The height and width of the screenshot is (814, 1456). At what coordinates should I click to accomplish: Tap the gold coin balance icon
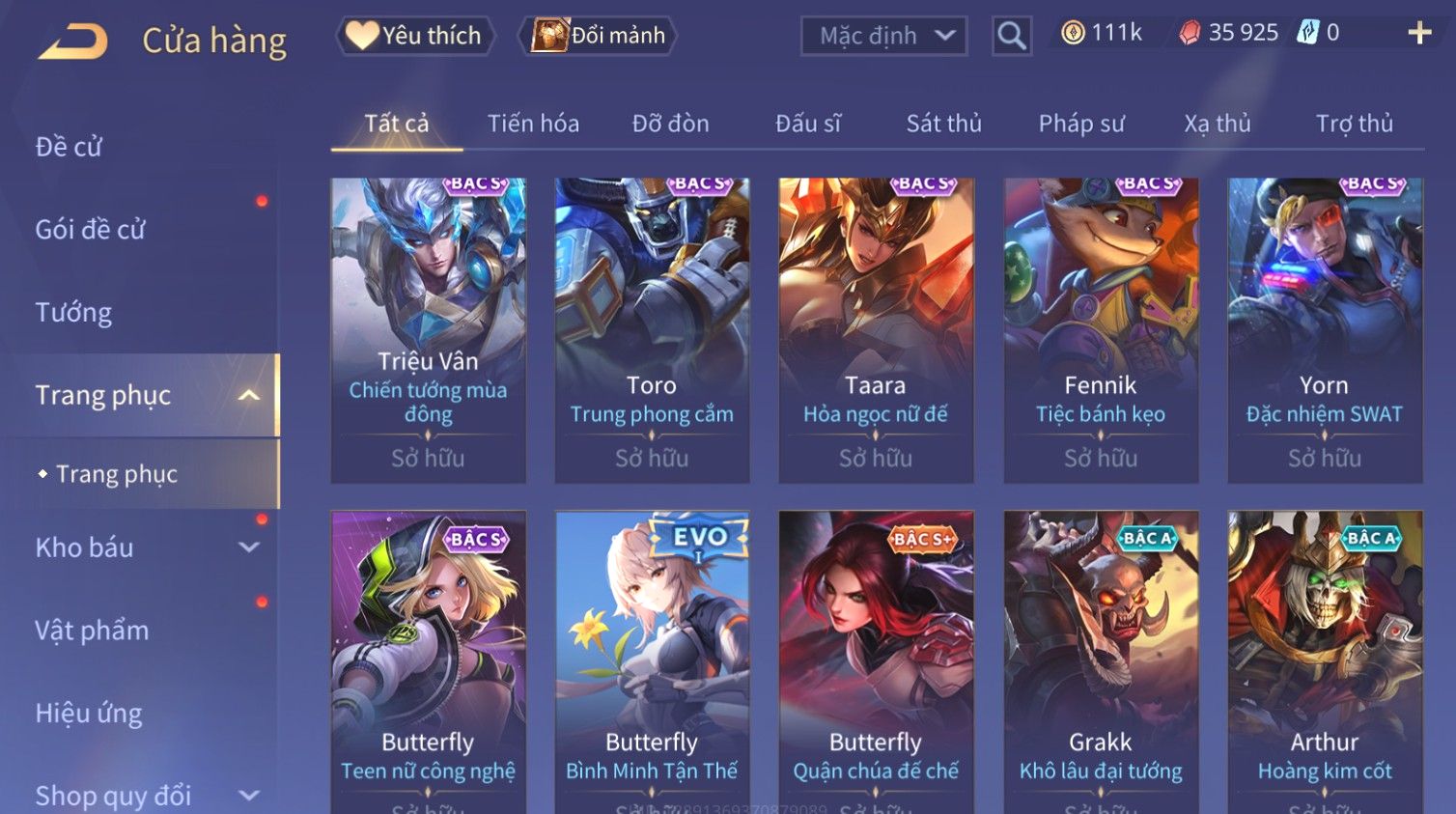tap(1073, 33)
